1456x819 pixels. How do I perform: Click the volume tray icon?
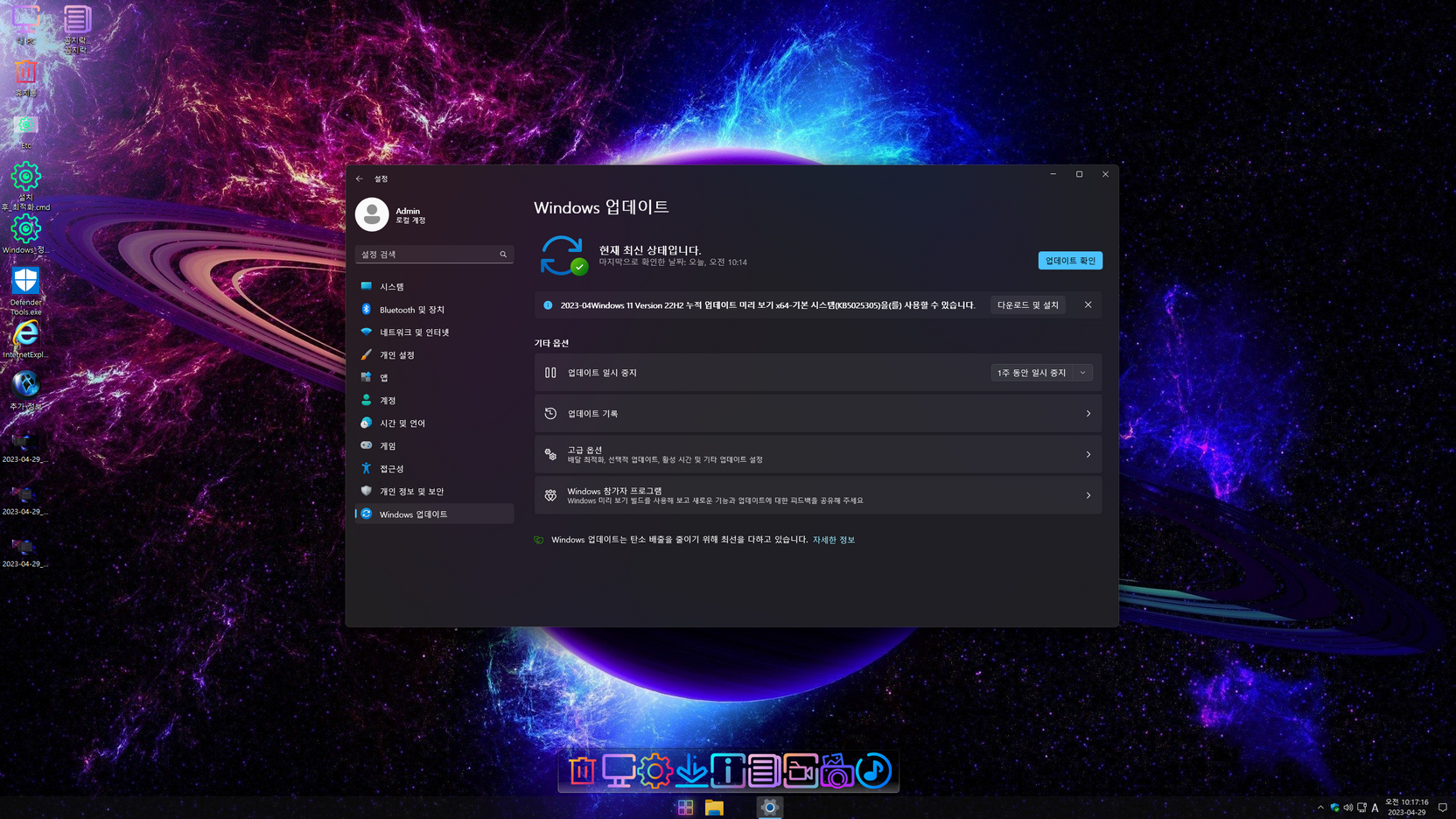[x=1348, y=808]
